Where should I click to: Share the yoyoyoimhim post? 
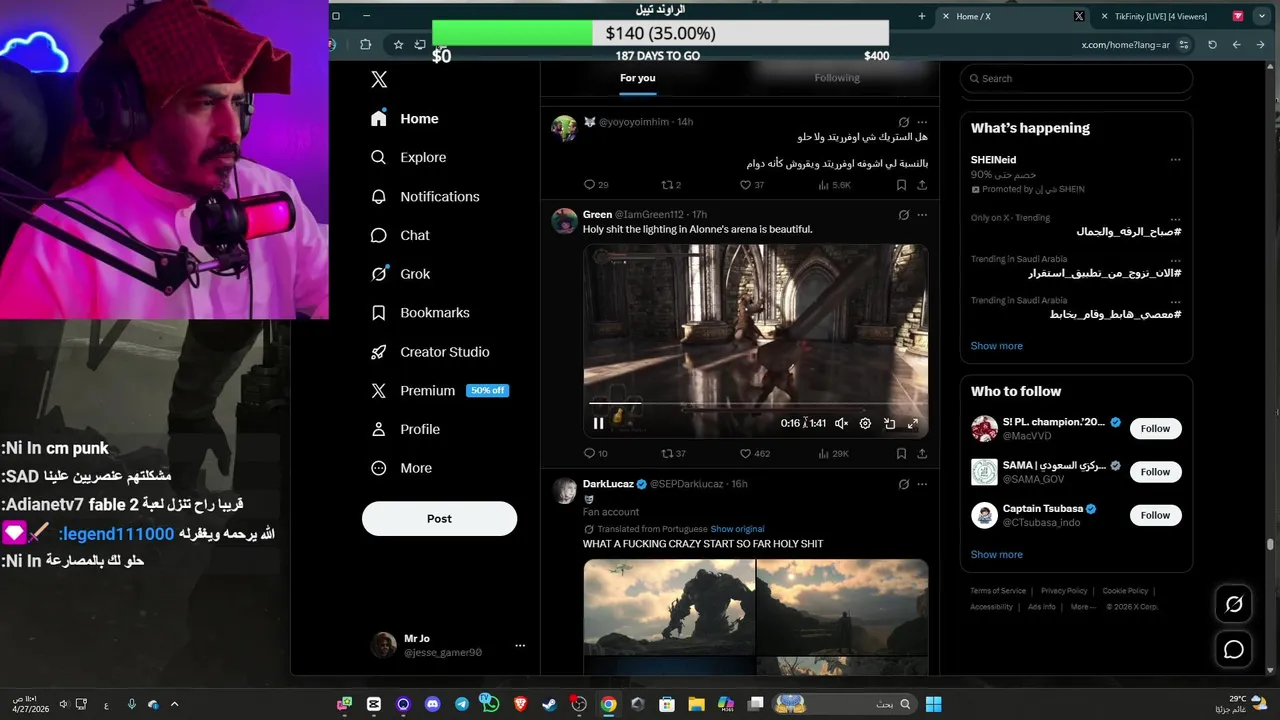(922, 185)
